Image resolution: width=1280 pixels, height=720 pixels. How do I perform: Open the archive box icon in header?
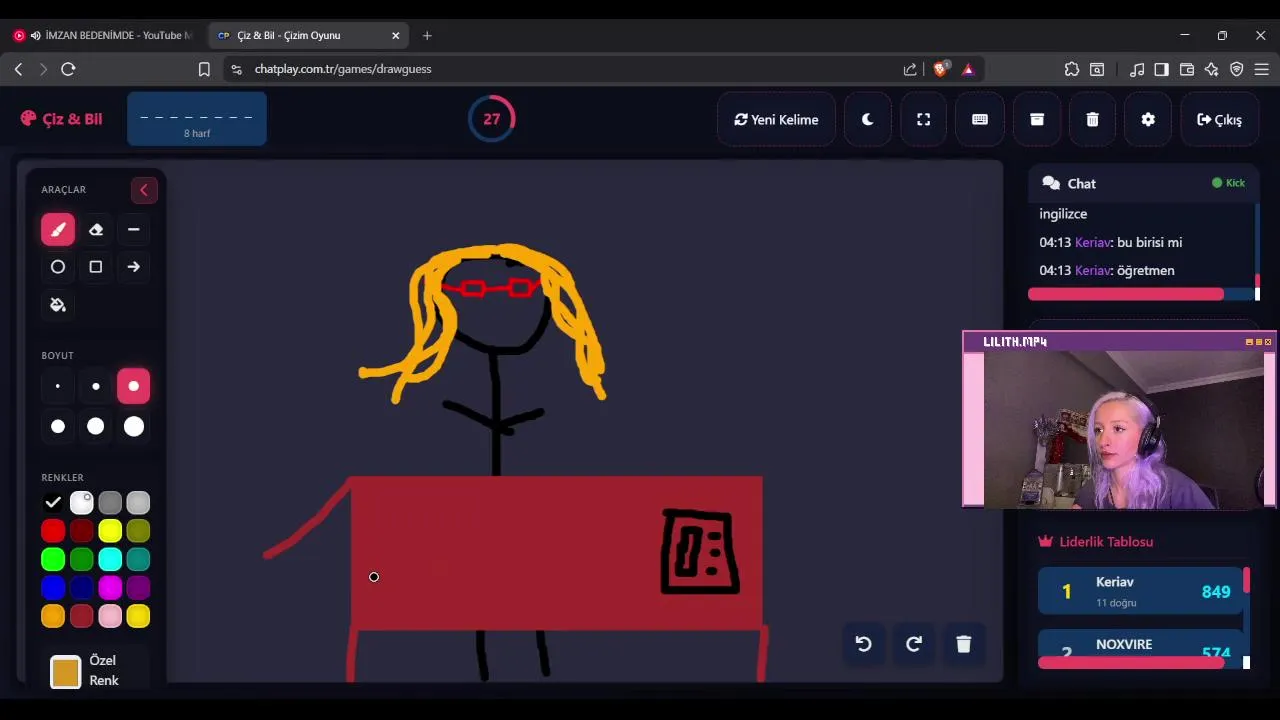(x=1037, y=119)
